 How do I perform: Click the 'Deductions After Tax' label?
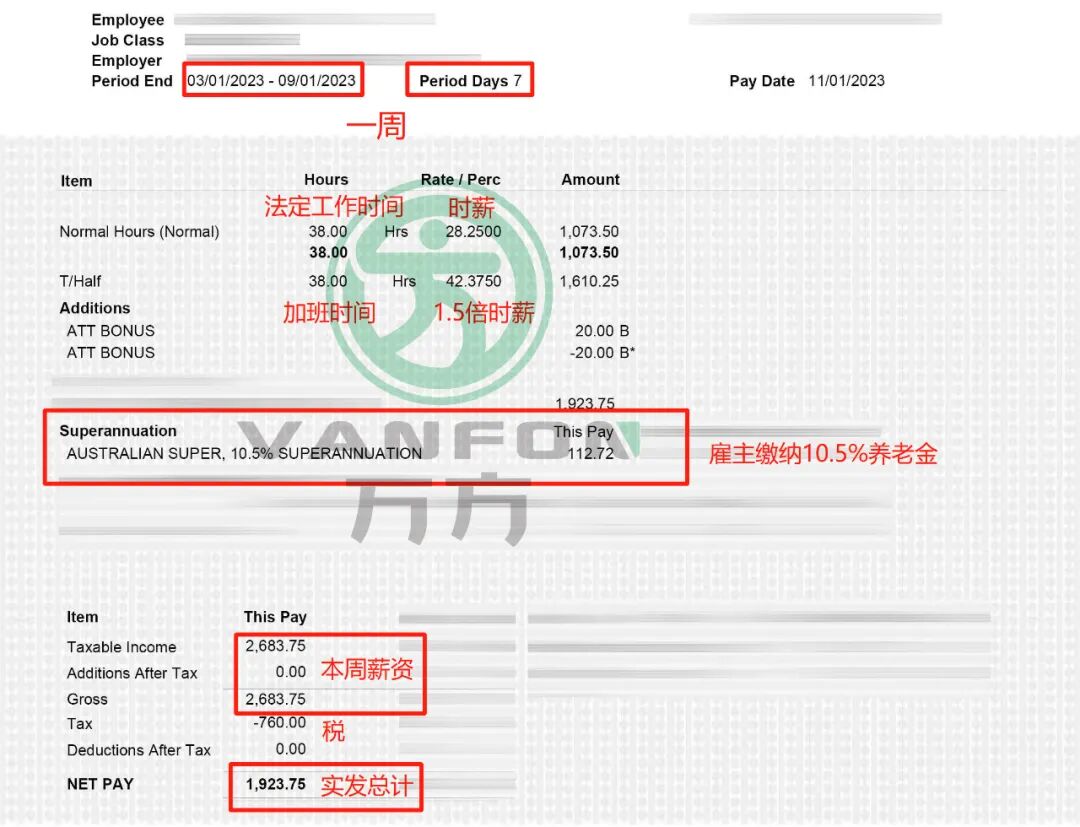(138, 751)
